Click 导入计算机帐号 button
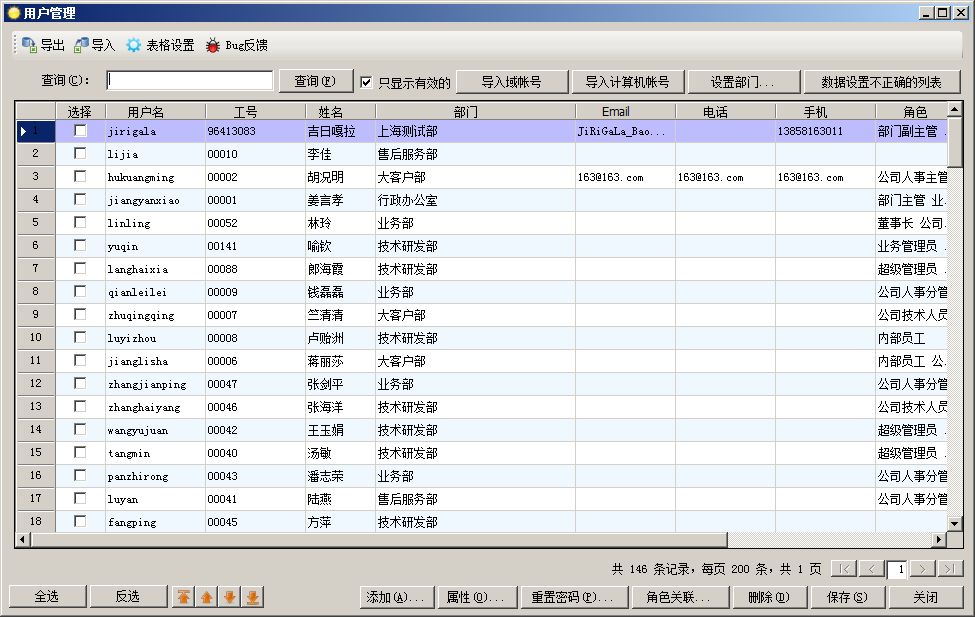The height and width of the screenshot is (617, 975). pyautogui.click(x=627, y=82)
